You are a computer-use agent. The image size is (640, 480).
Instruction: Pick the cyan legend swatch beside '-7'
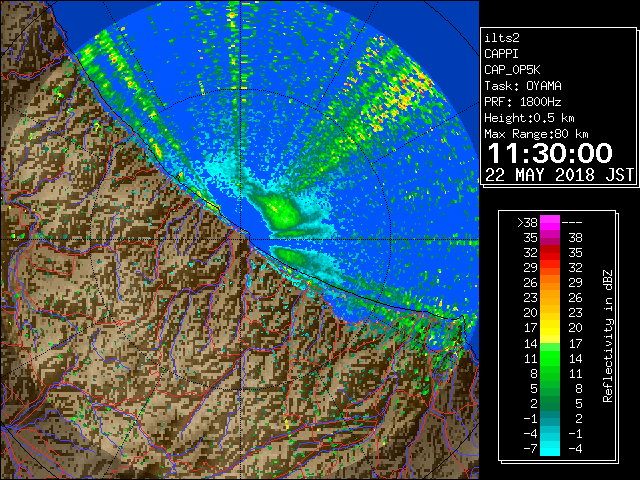point(550,448)
